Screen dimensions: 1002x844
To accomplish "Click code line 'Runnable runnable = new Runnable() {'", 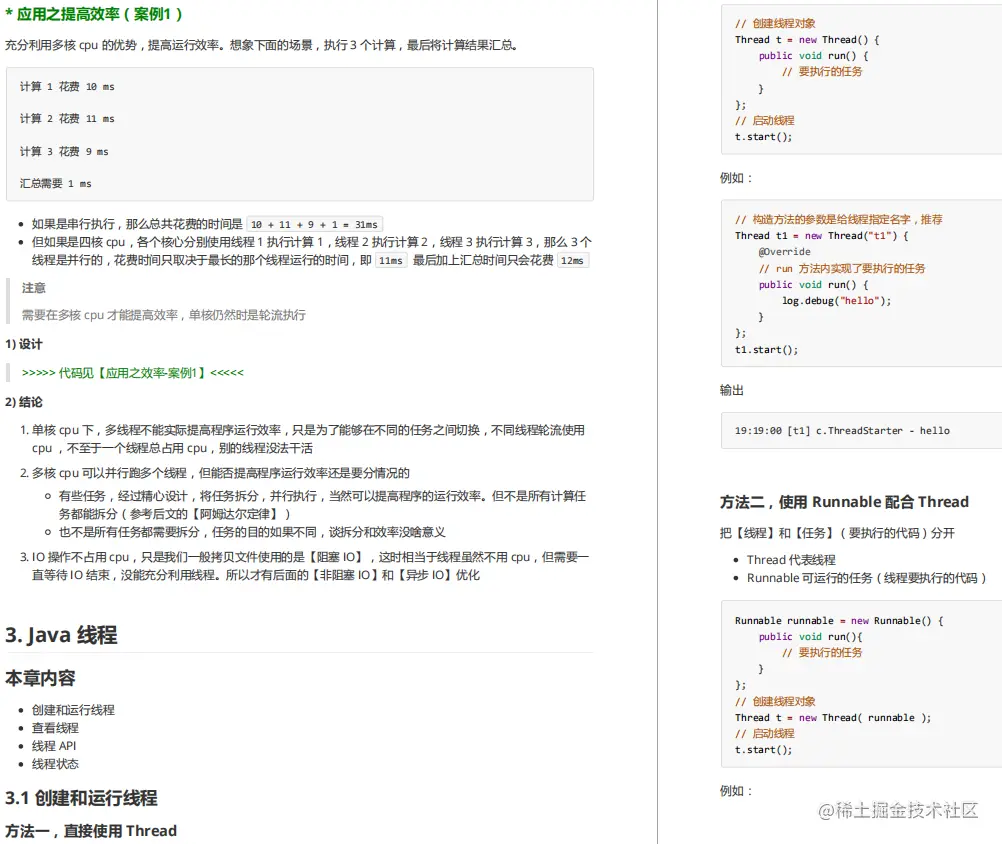I will 839,620.
